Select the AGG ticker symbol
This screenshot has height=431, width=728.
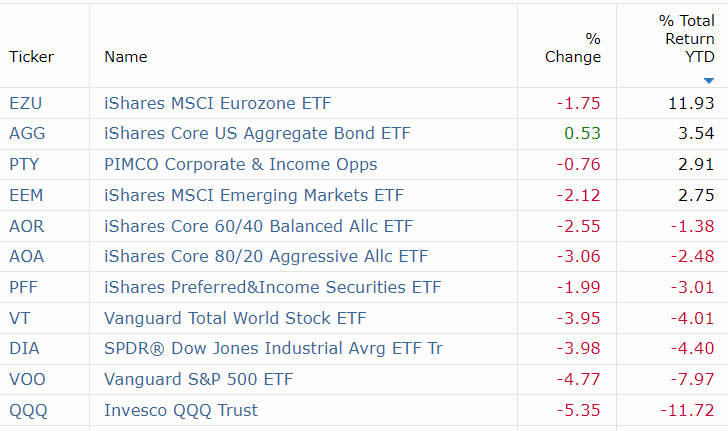[27, 133]
